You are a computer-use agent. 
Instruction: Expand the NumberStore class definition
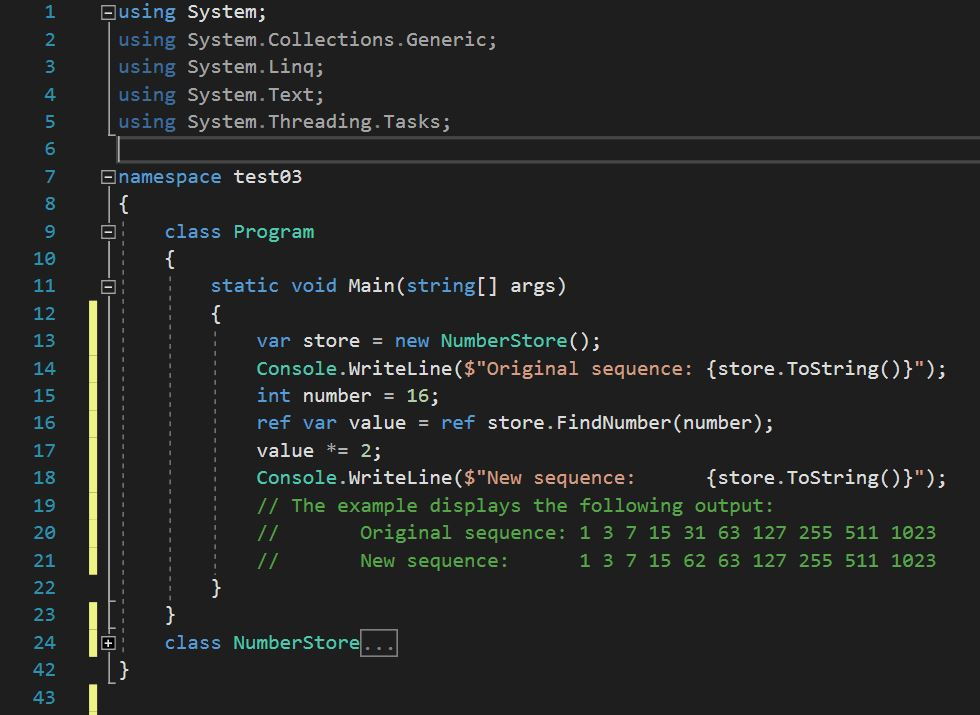pos(107,643)
